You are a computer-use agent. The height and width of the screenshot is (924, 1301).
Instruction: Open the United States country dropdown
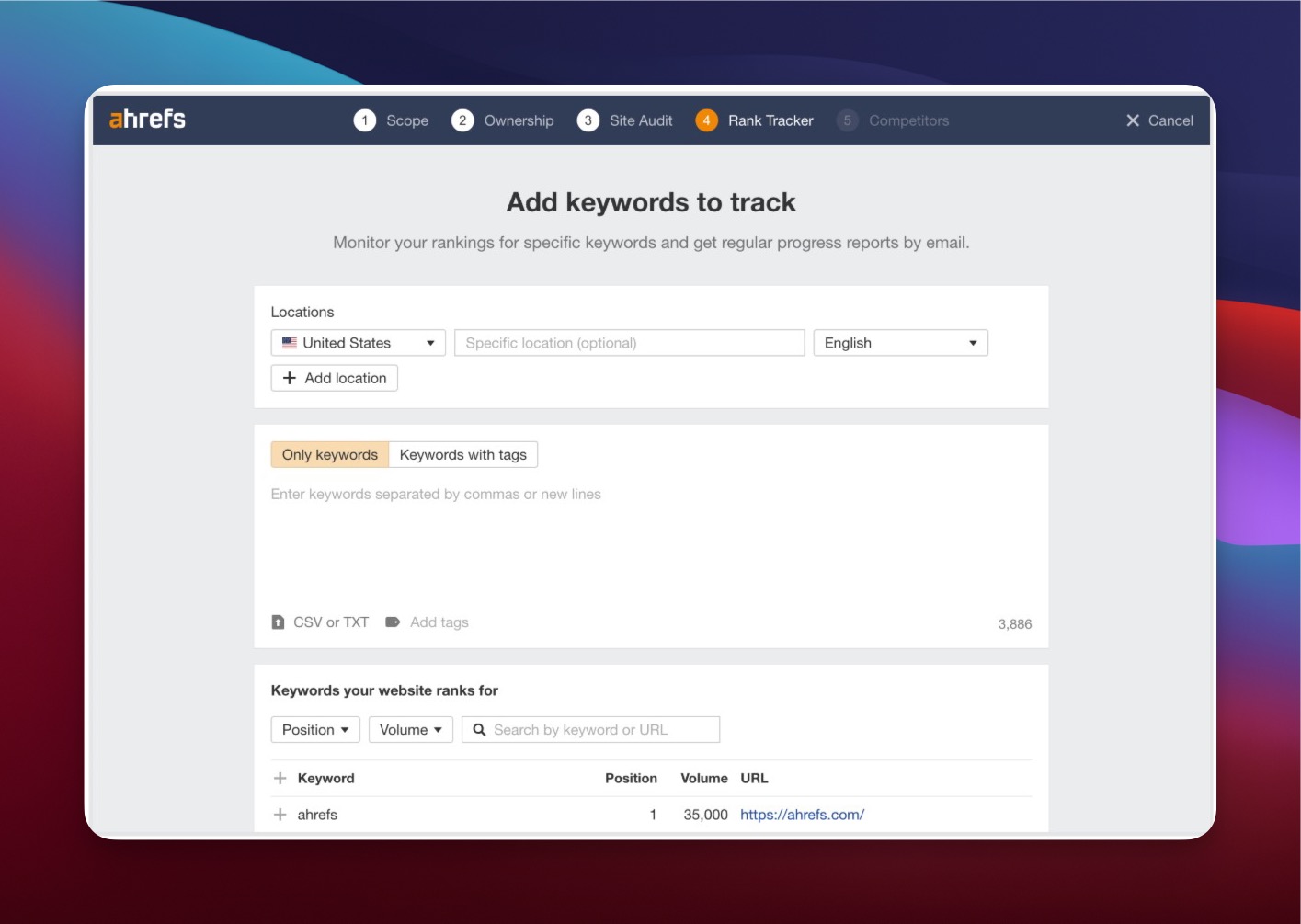pos(357,342)
